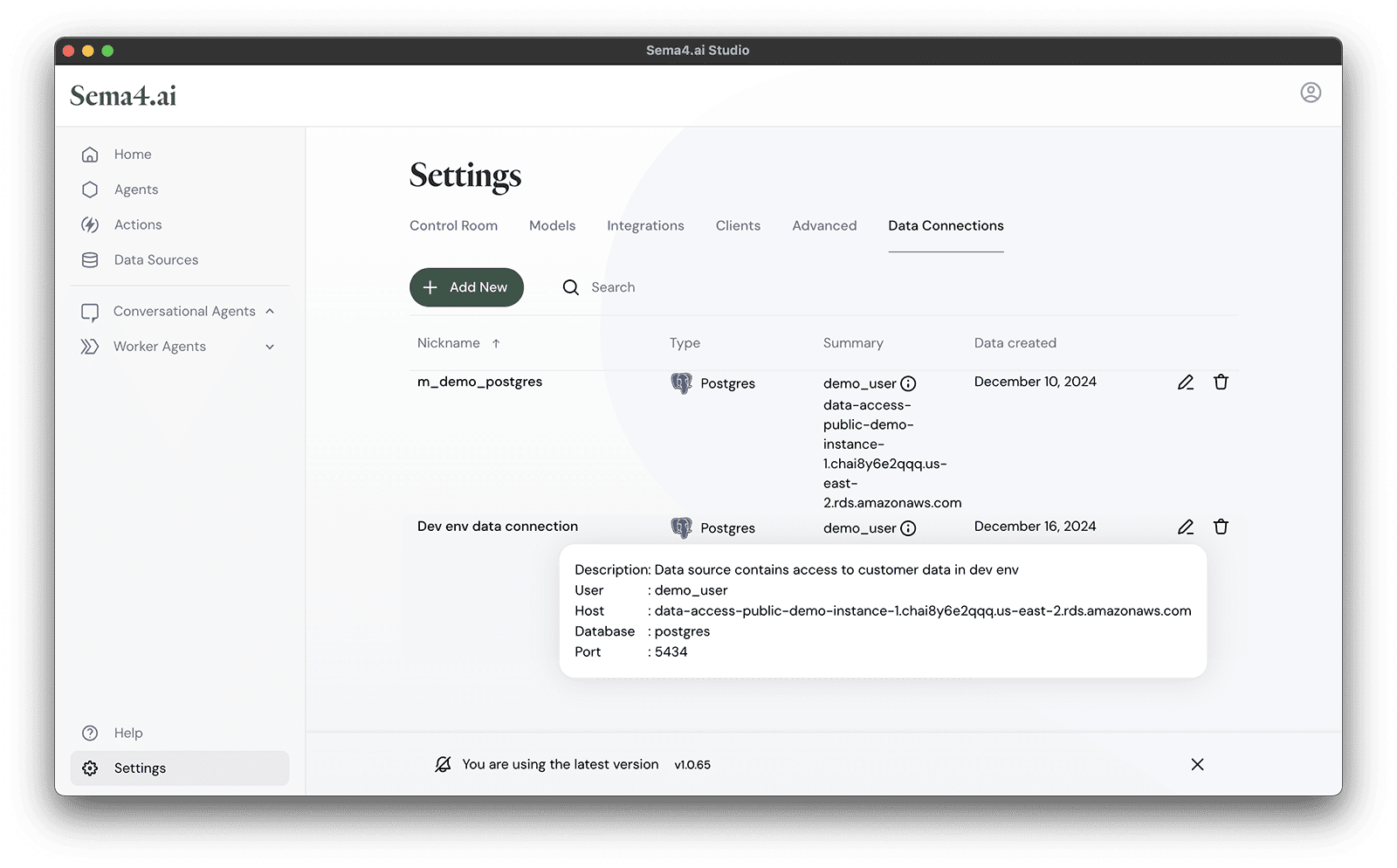Click inside the Search field
The height and width of the screenshot is (868, 1397).
click(x=612, y=287)
